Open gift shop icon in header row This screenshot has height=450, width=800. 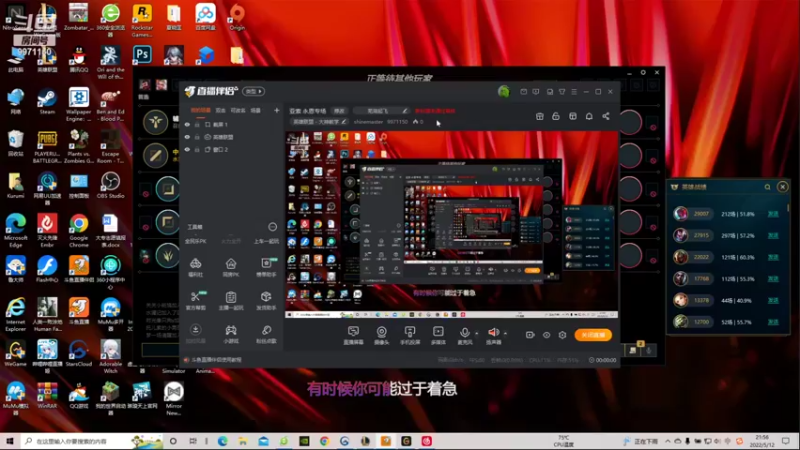(540, 116)
